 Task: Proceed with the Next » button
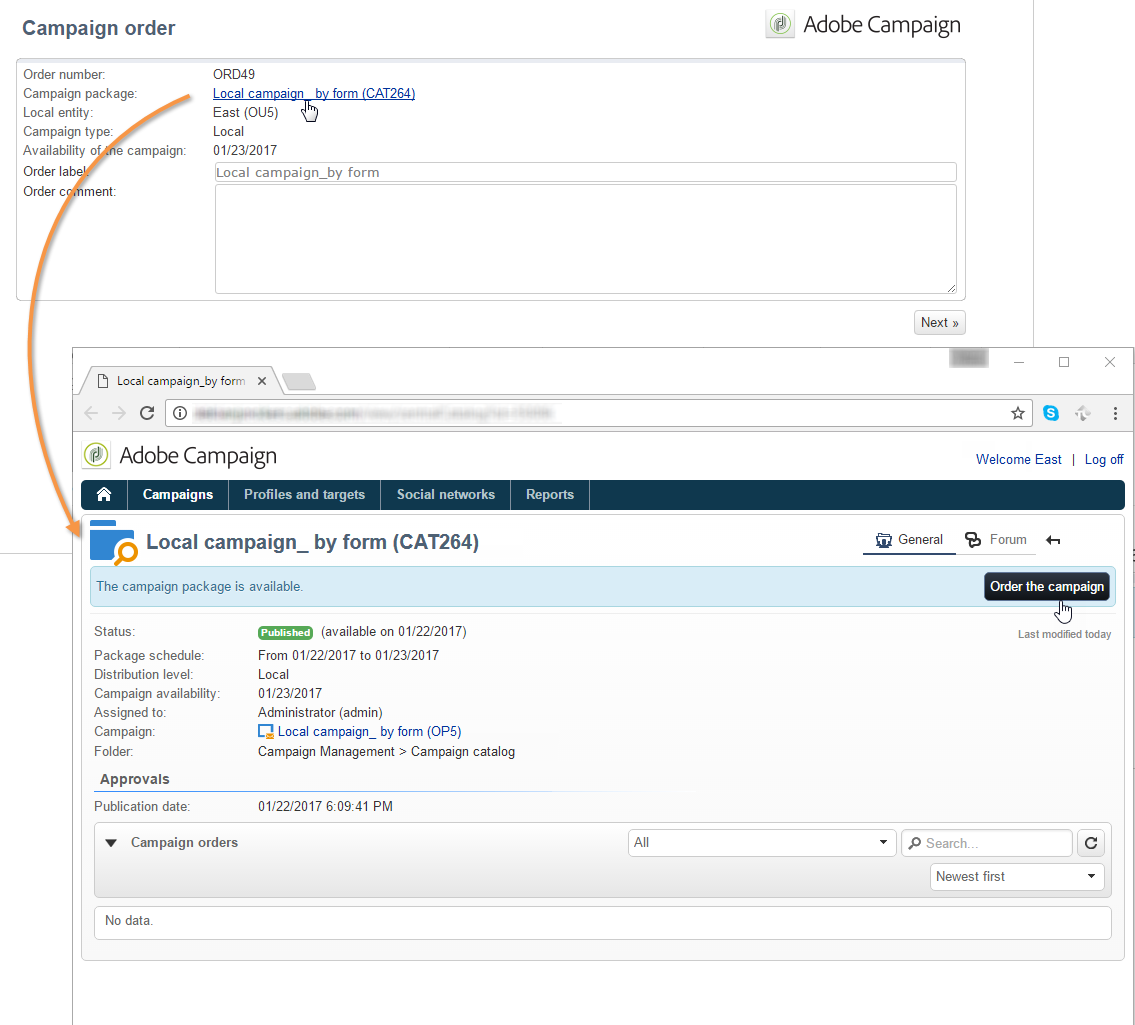[939, 323]
